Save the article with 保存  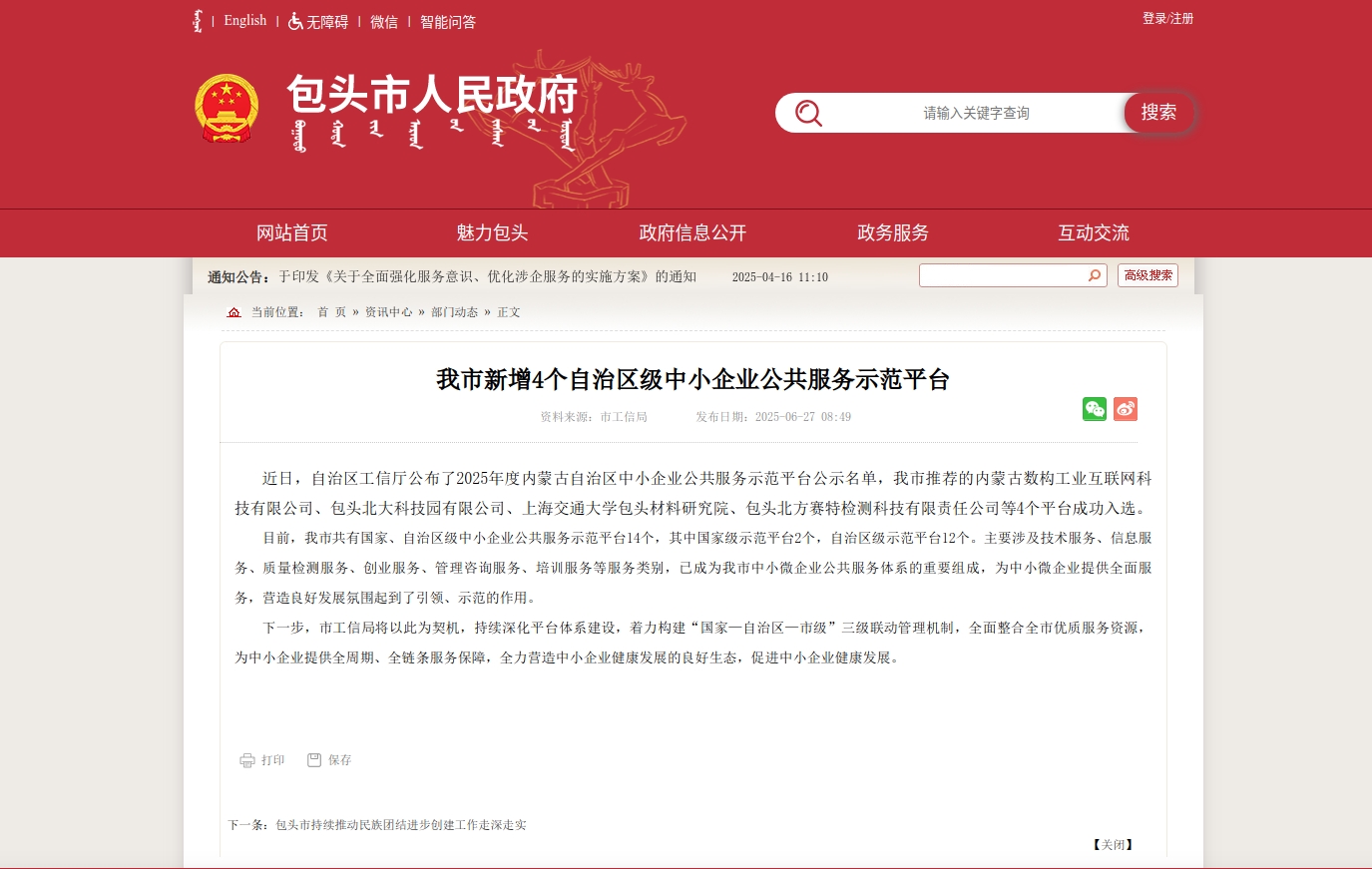pyautogui.click(x=329, y=760)
